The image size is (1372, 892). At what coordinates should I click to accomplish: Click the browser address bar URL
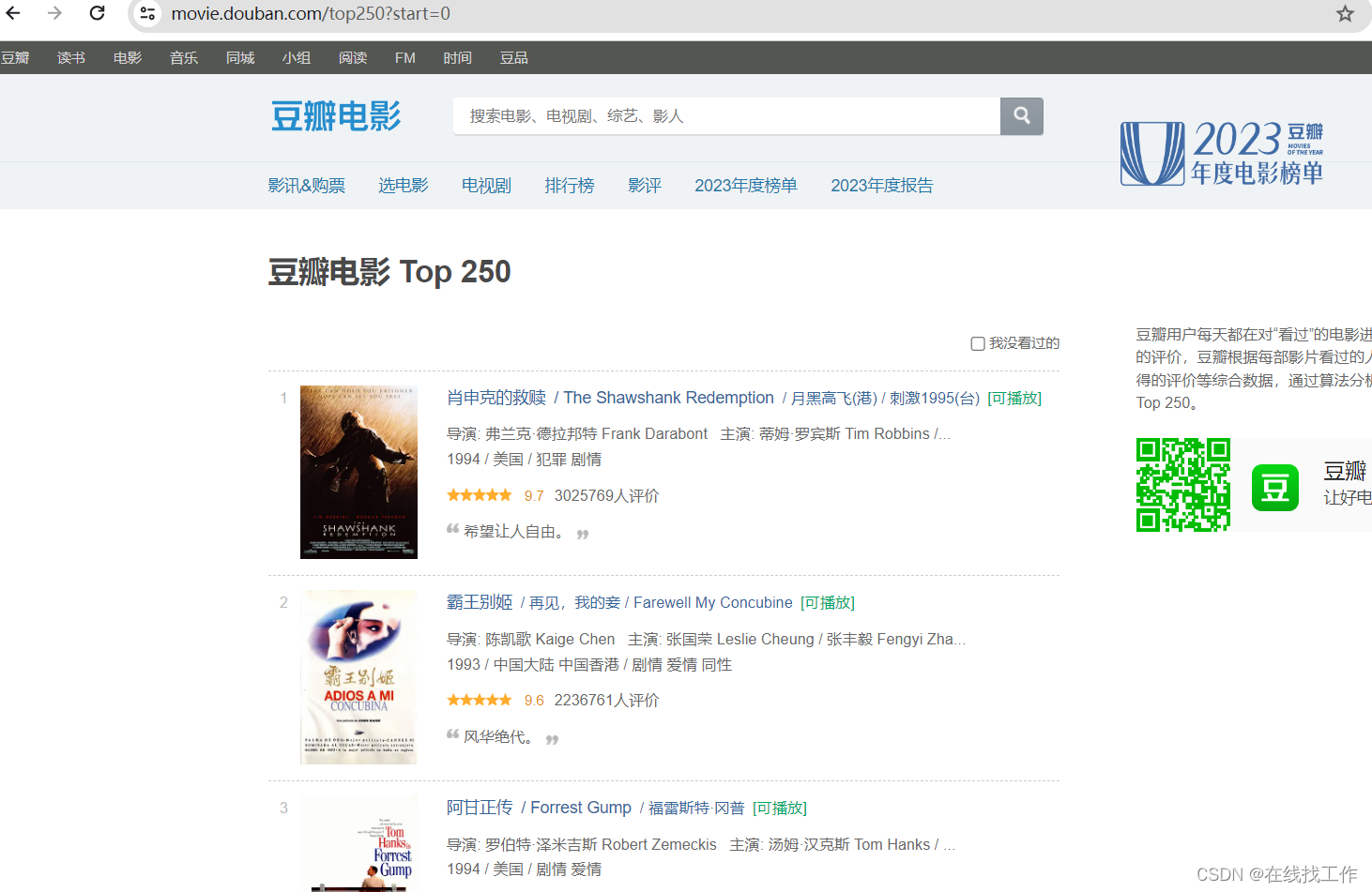coord(311,14)
